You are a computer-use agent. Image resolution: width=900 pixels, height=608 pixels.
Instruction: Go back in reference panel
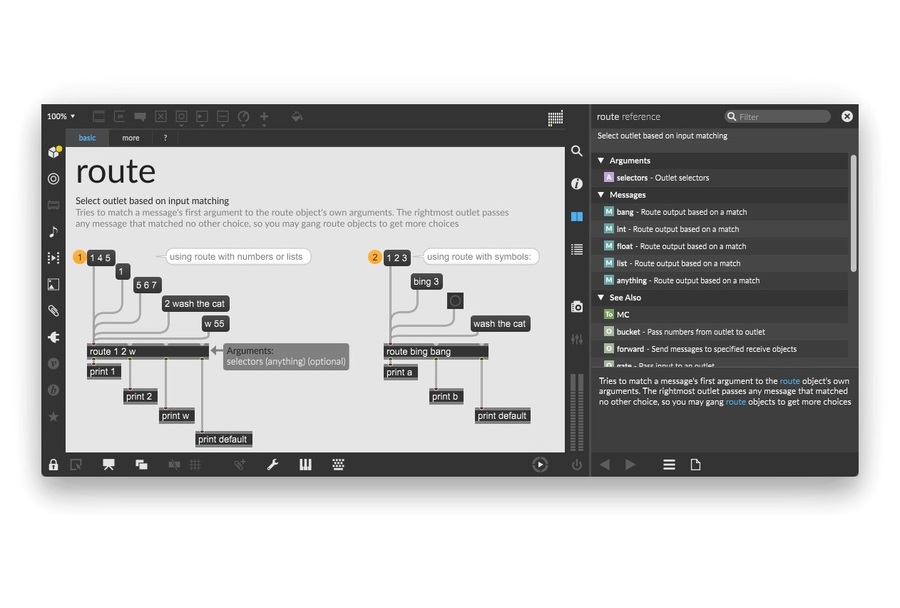pyautogui.click(x=605, y=464)
